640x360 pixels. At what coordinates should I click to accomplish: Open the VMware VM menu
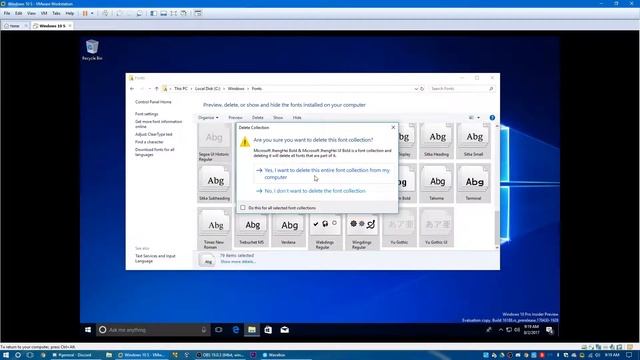(x=44, y=13)
